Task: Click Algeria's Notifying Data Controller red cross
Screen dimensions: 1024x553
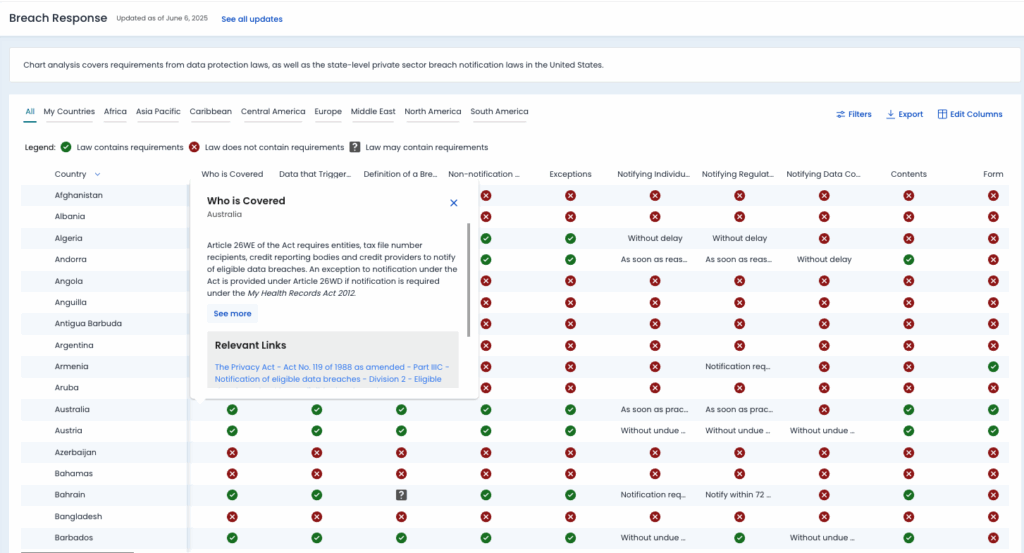Action: click(x=824, y=238)
